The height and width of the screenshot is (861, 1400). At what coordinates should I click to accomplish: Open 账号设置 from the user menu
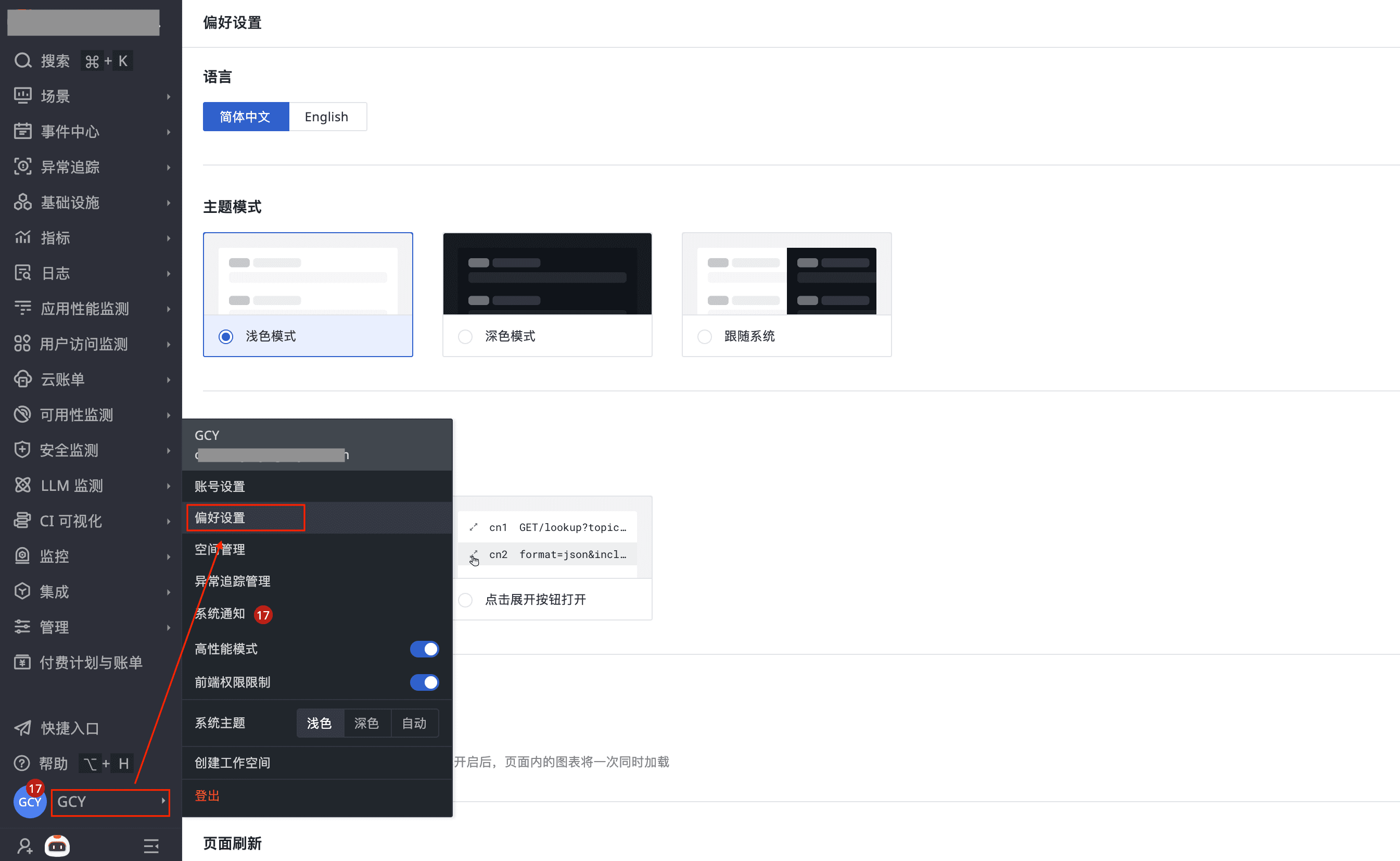point(220,486)
